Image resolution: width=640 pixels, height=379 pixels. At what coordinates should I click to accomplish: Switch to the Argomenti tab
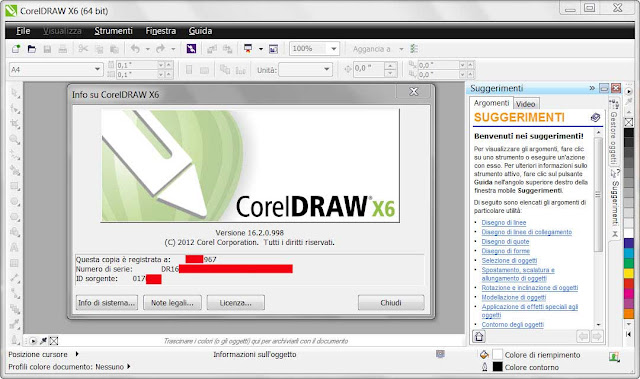(491, 103)
